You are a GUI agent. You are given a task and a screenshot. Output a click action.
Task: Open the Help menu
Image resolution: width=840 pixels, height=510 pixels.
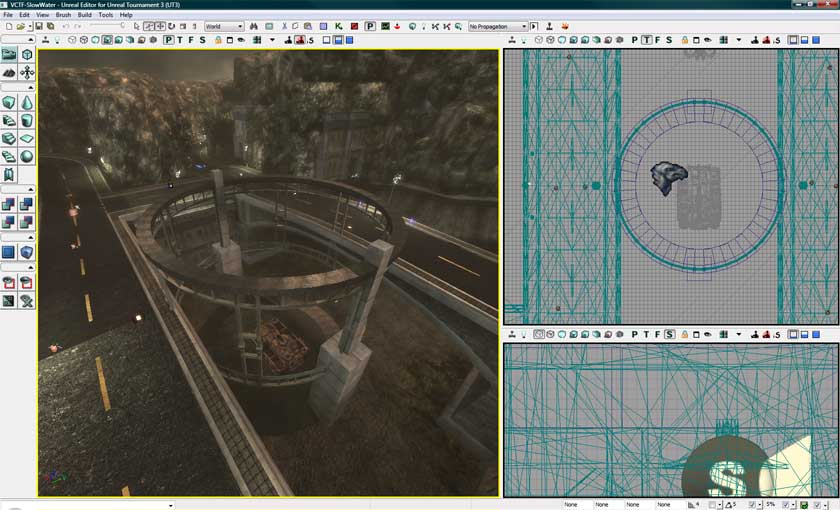tap(126, 15)
